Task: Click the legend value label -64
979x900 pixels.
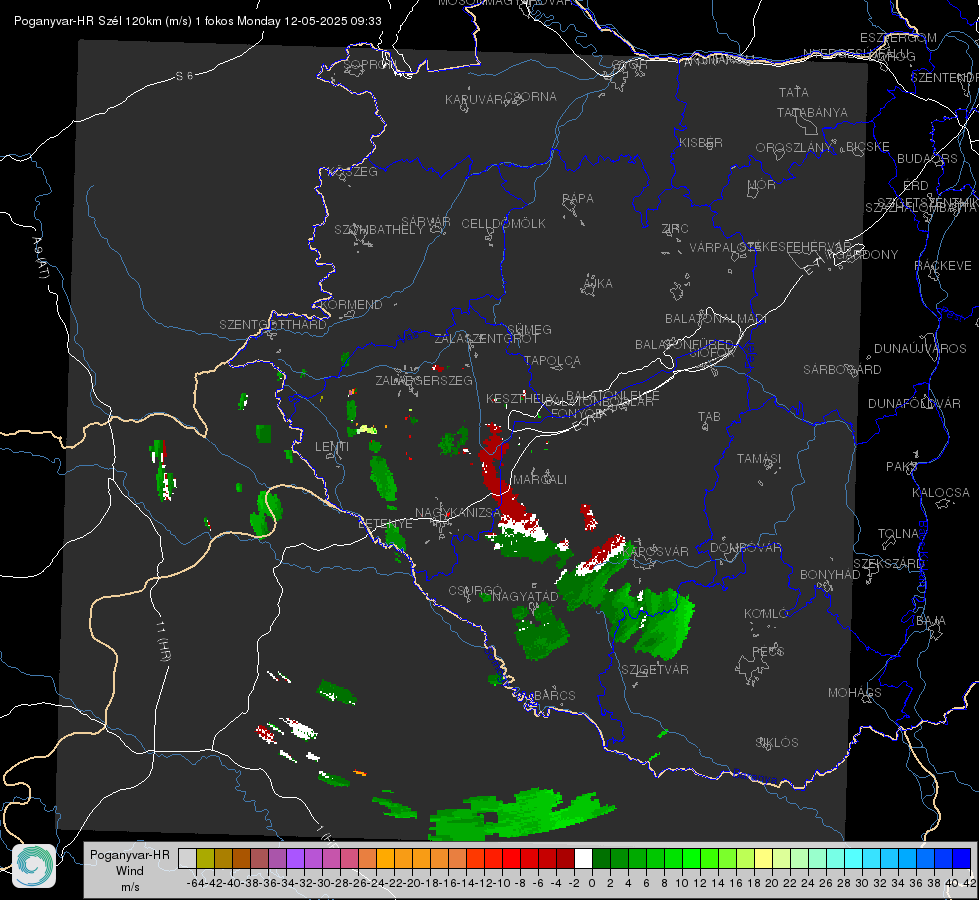Action: (196, 883)
